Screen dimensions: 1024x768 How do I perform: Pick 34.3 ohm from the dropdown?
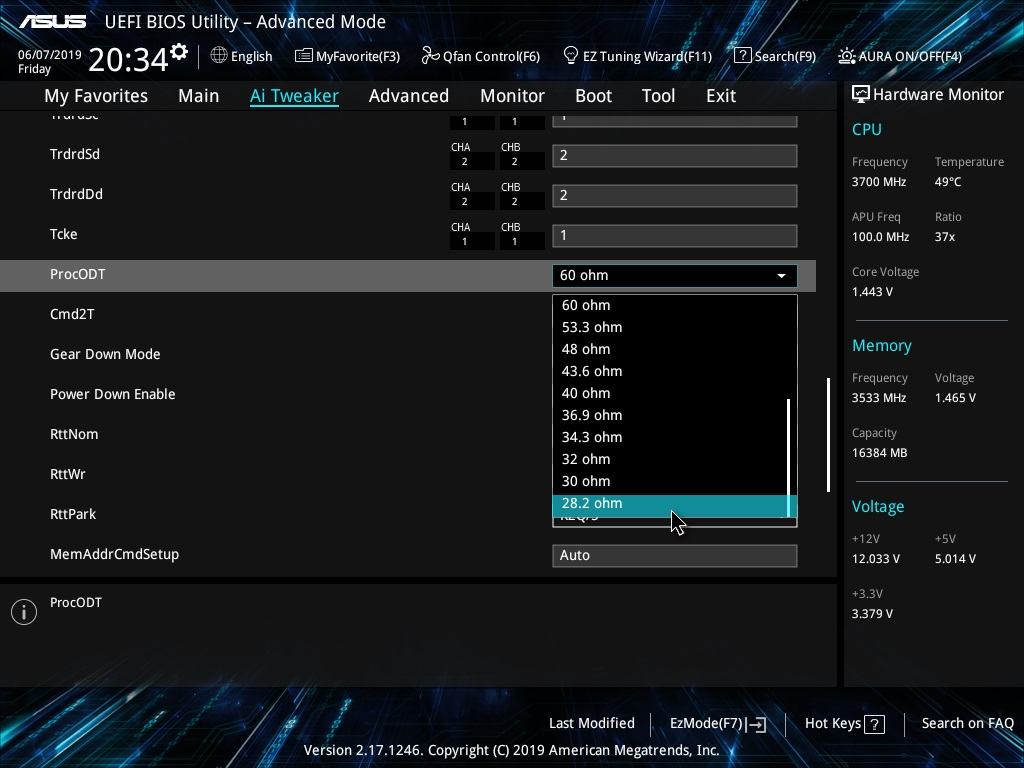(671, 437)
